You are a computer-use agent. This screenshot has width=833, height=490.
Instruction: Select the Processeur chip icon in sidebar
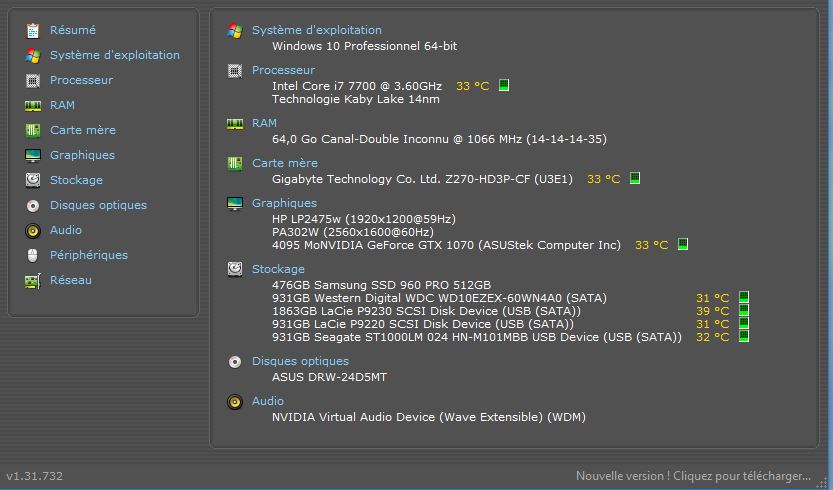point(32,80)
